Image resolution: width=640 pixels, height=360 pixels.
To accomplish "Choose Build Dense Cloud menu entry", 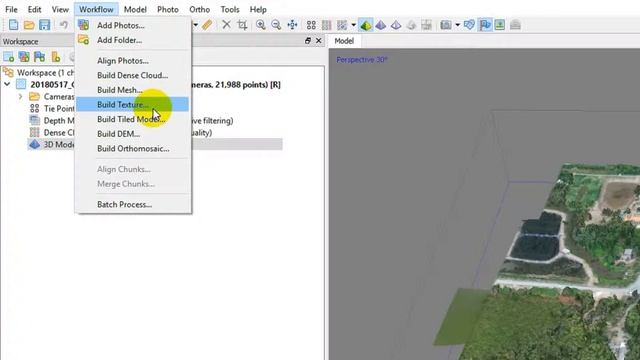I will tap(133, 76).
